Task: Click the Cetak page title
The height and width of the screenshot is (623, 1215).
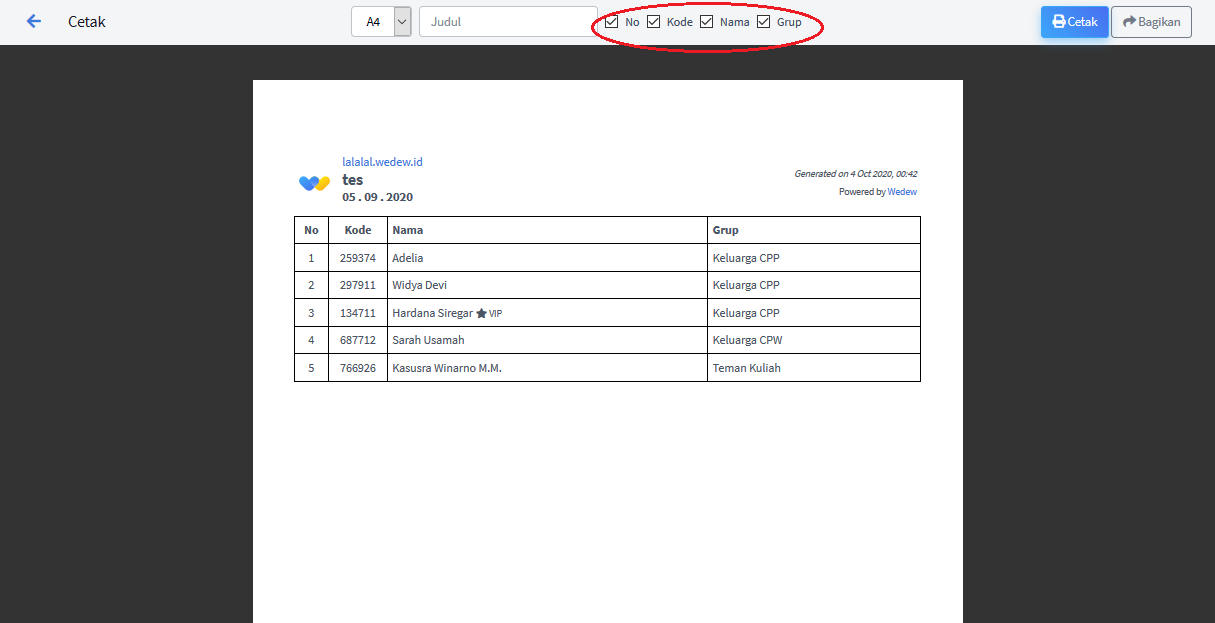Action: [x=87, y=22]
